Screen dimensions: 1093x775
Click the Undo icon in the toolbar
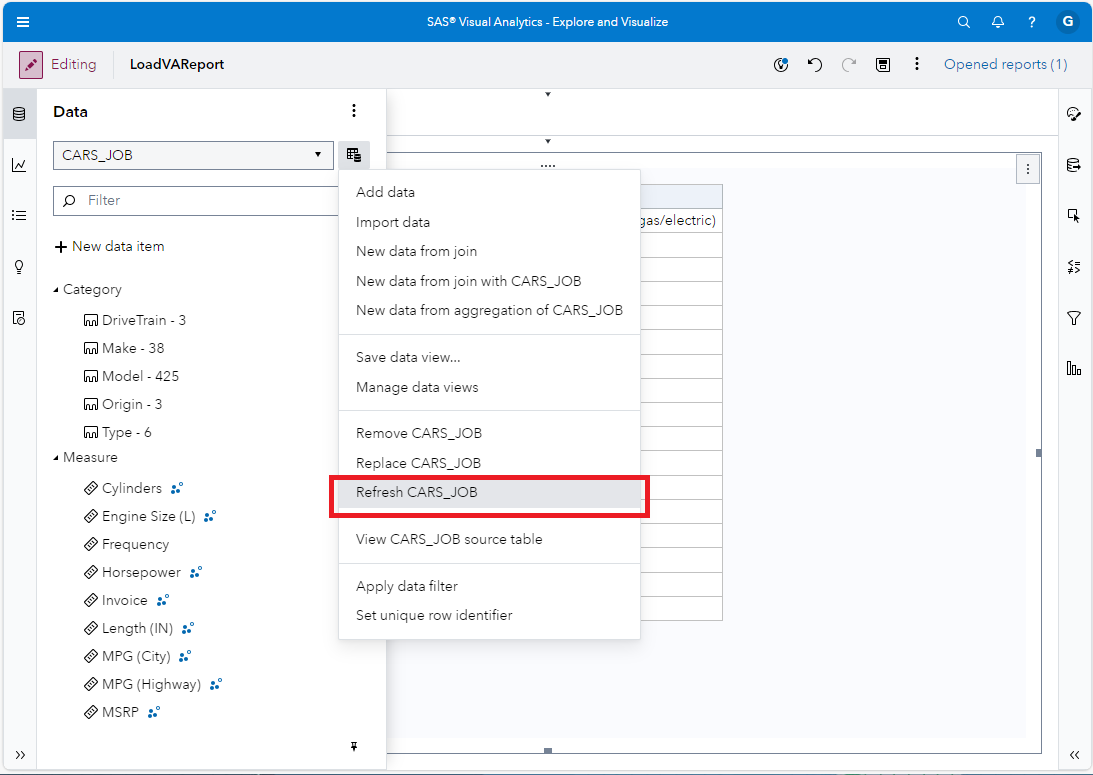815,64
